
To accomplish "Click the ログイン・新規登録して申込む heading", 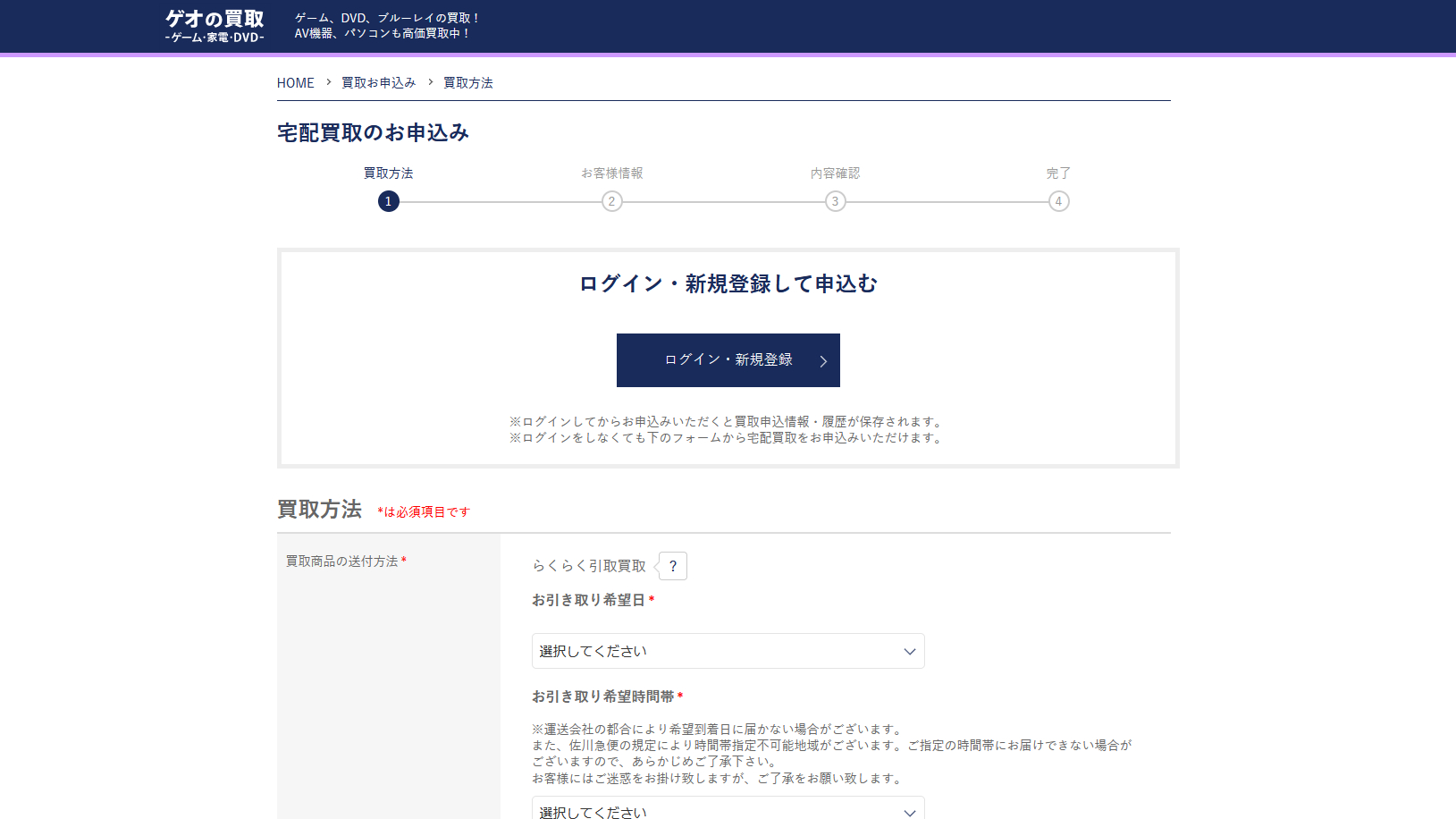I will 728,283.
